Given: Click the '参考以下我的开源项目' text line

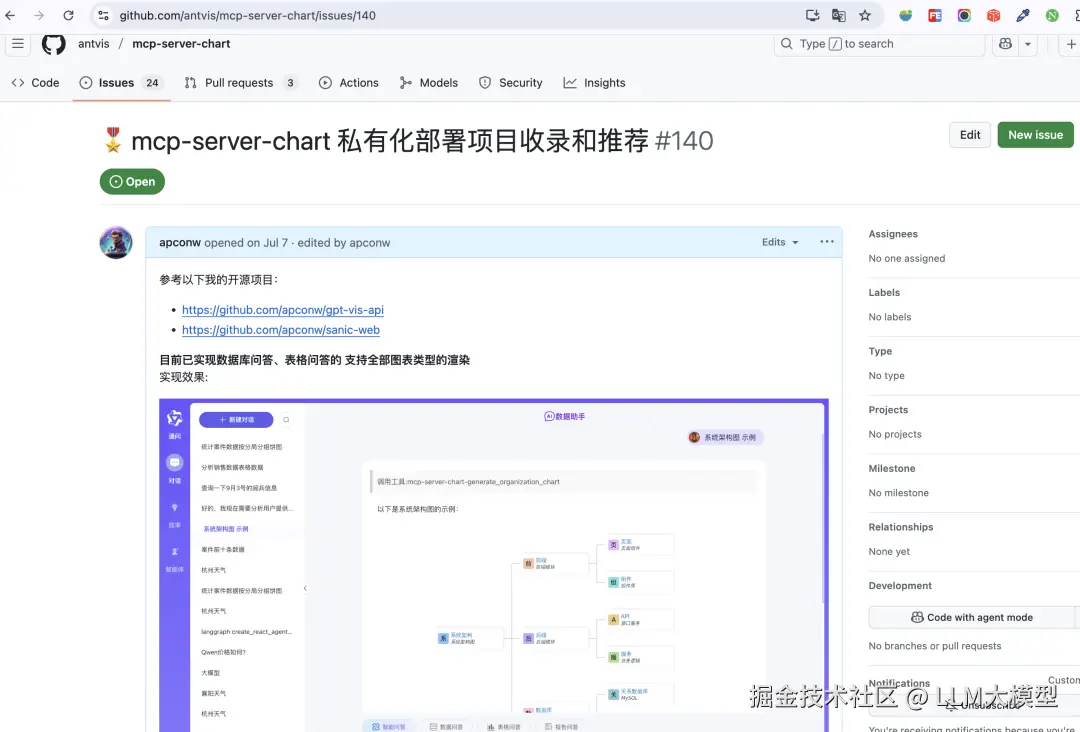Looking at the screenshot, I should click(x=219, y=280).
